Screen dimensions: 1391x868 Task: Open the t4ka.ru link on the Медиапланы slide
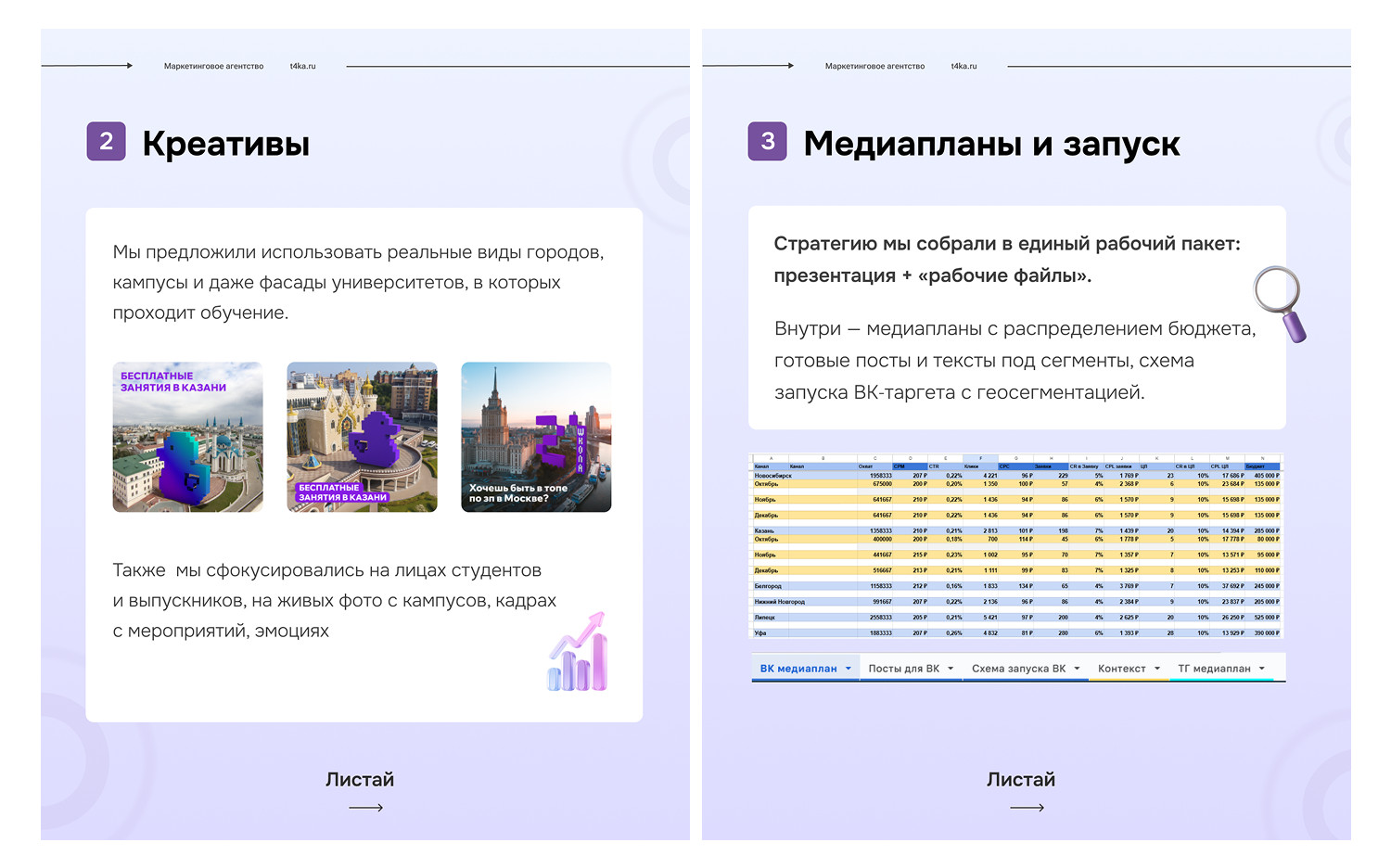(963, 67)
